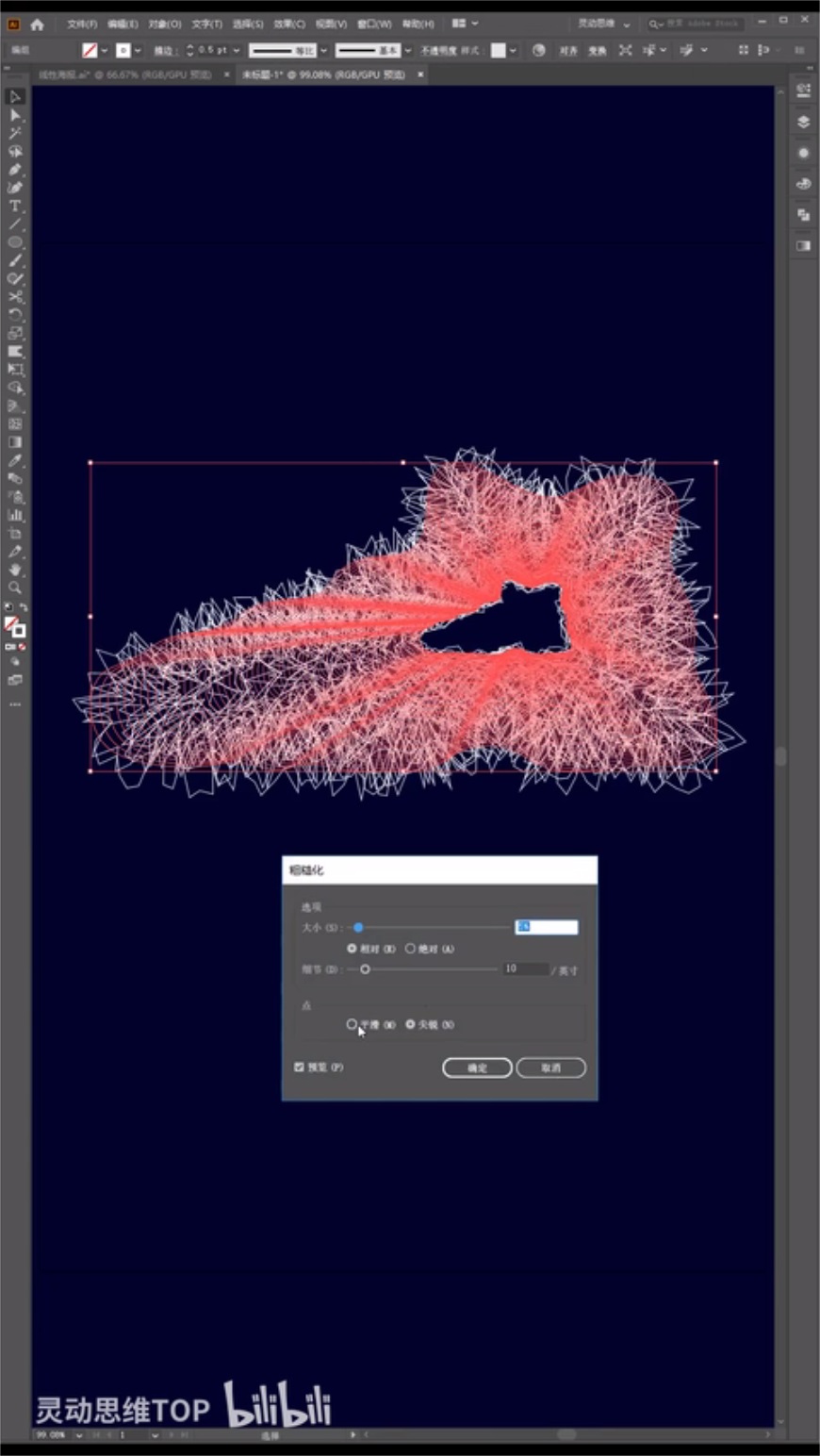Toggle the 预览 (Preview) checkbox

(299, 1067)
